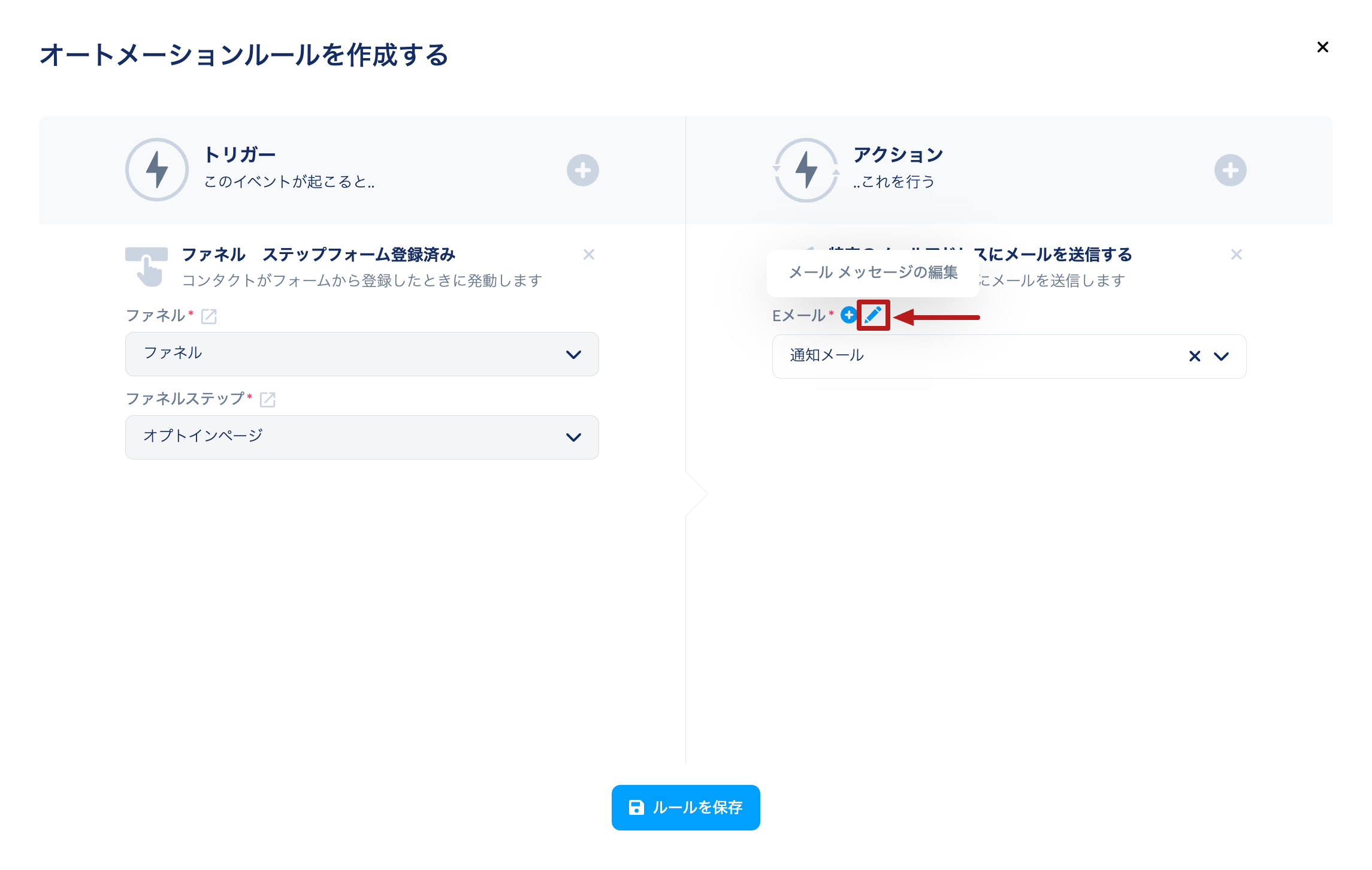Clear the selected 通知メール value
1372x870 pixels.
[1194, 357]
